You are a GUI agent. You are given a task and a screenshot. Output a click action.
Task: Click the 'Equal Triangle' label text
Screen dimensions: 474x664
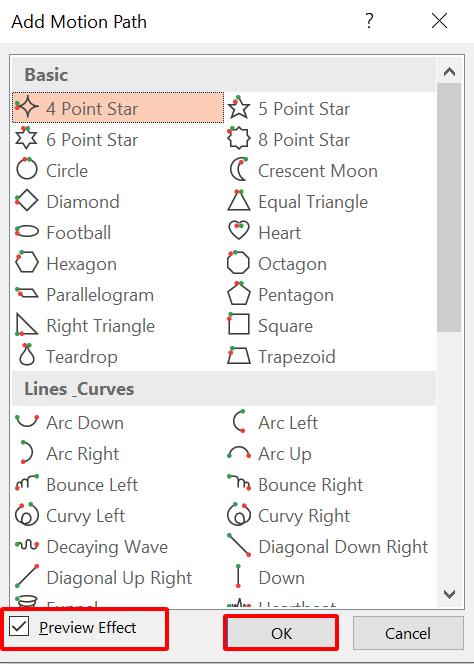pos(313,202)
